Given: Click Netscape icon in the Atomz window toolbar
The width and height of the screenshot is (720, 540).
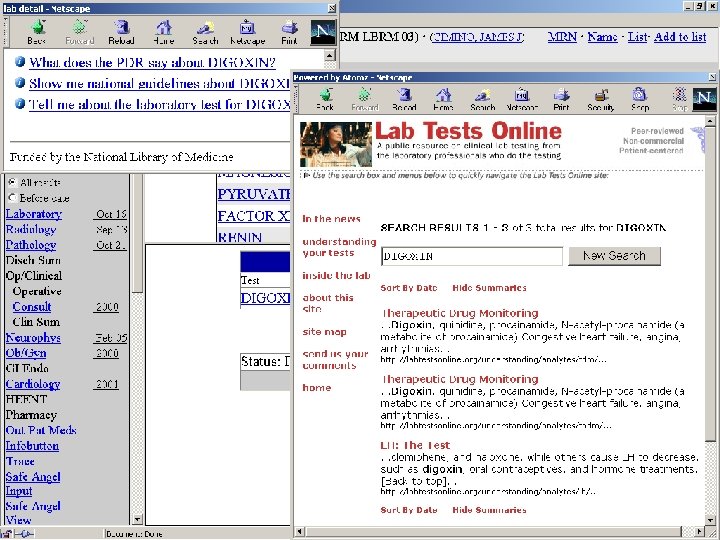Looking at the screenshot, I should click(522, 99).
